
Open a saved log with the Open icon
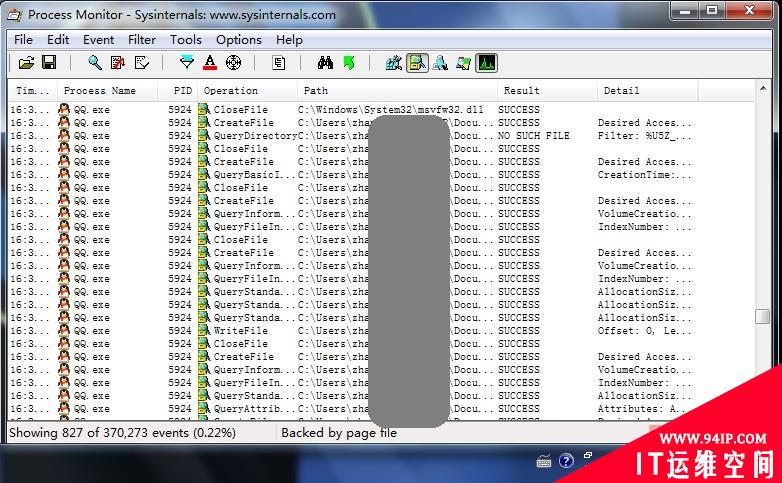(26, 63)
